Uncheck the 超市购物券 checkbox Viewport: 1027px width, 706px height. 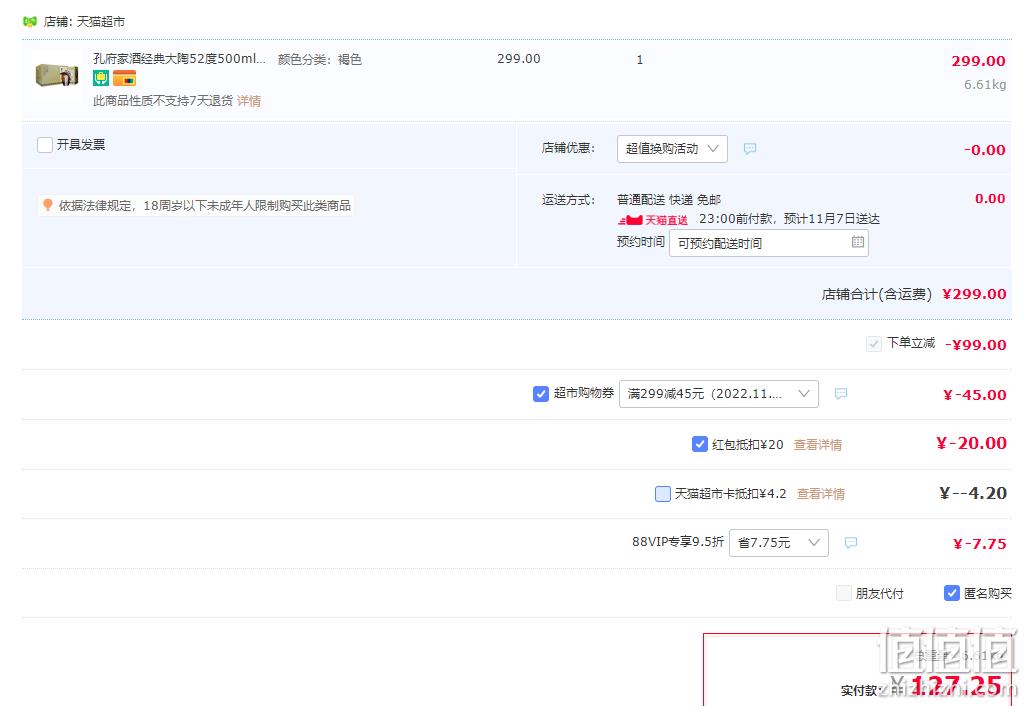pos(541,394)
